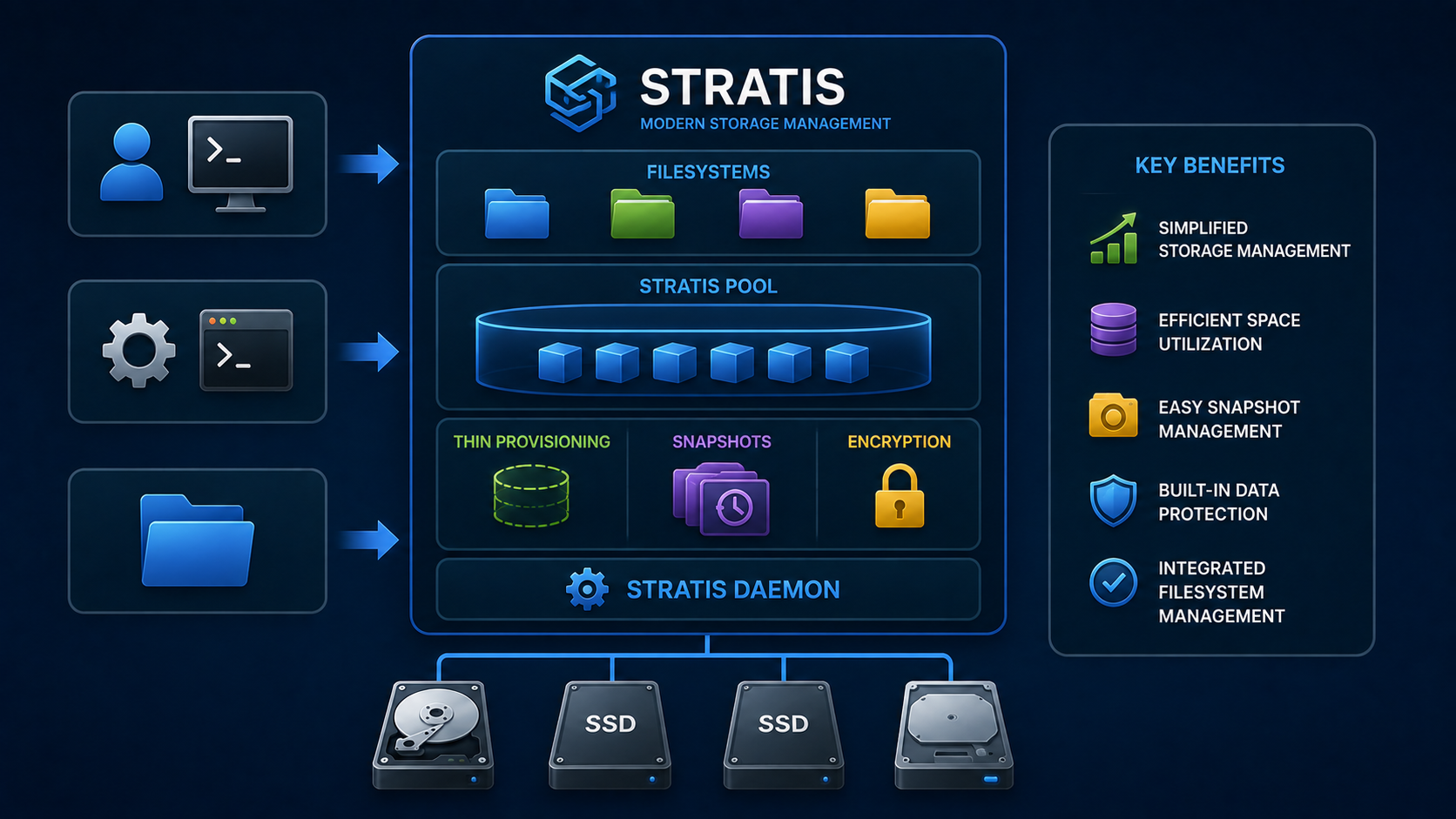Click the purple database stack icon
This screenshot has height=819, width=1456.
point(1114,330)
